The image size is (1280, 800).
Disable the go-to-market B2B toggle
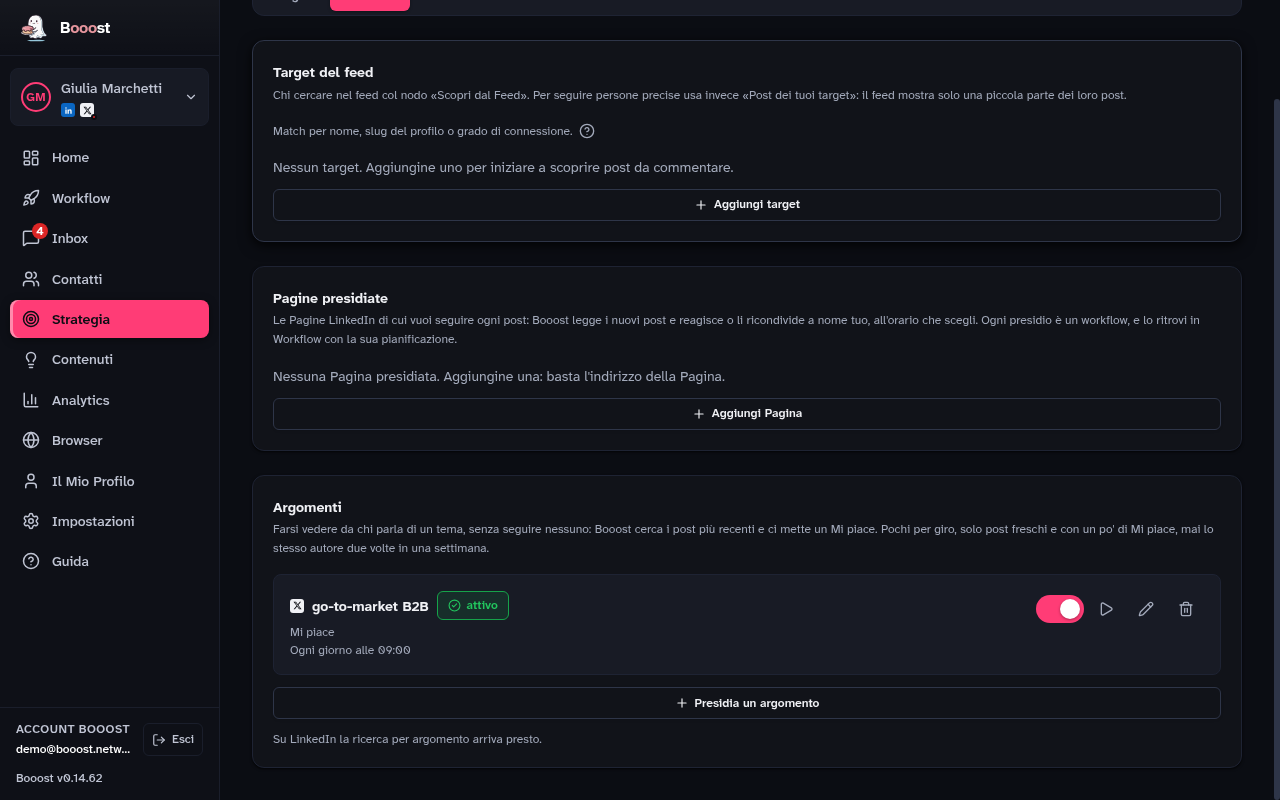coord(1060,609)
